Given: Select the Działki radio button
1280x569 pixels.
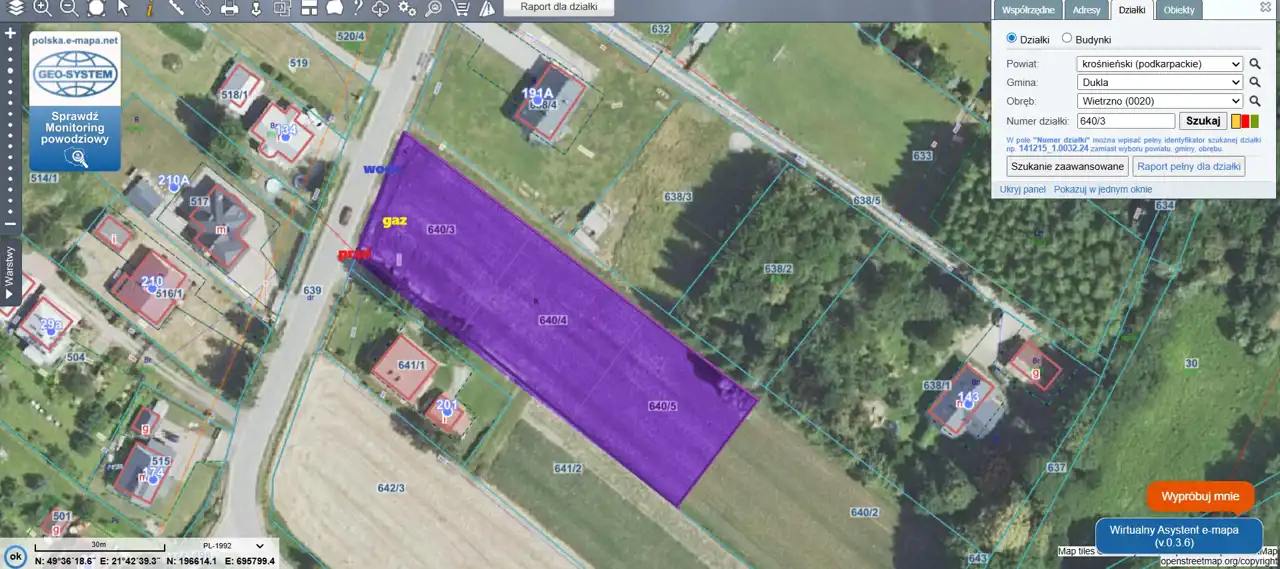Looking at the screenshot, I should click(1011, 39).
